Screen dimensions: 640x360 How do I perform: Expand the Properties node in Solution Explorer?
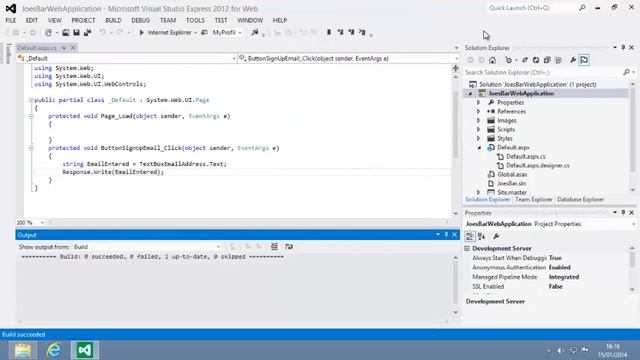479,102
